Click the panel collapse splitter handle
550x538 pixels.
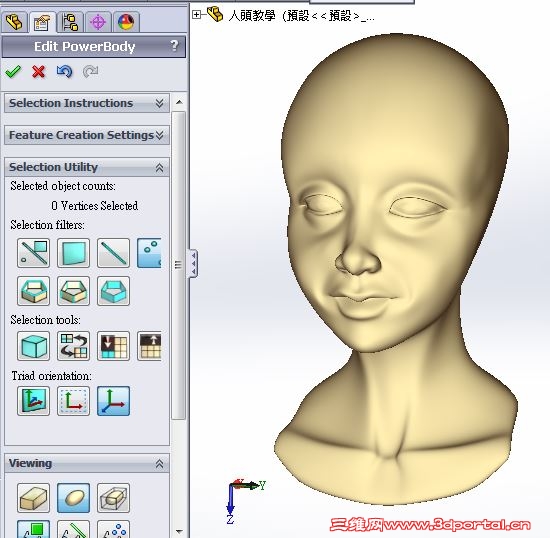(194, 264)
